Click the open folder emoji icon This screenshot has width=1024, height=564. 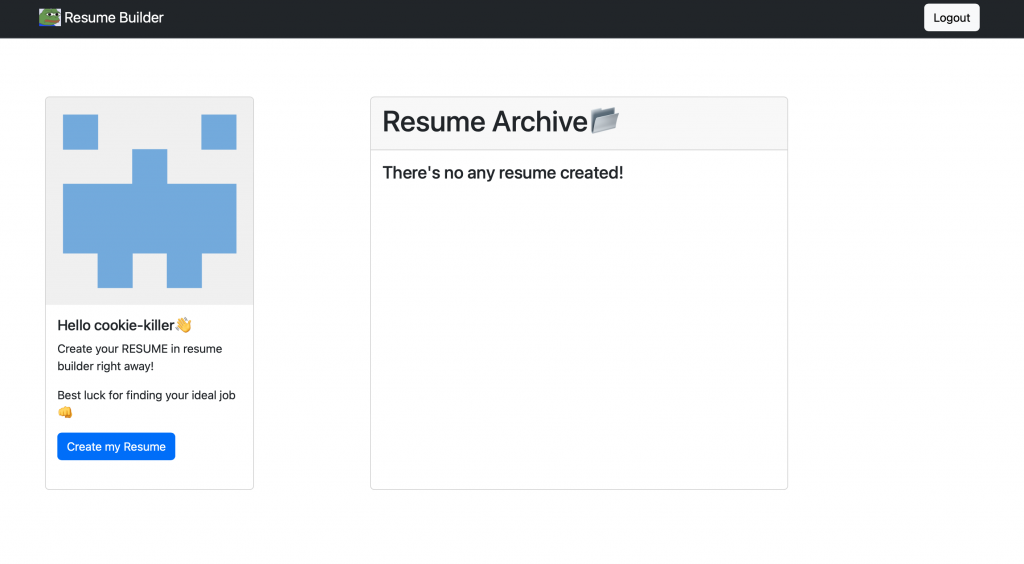click(605, 121)
